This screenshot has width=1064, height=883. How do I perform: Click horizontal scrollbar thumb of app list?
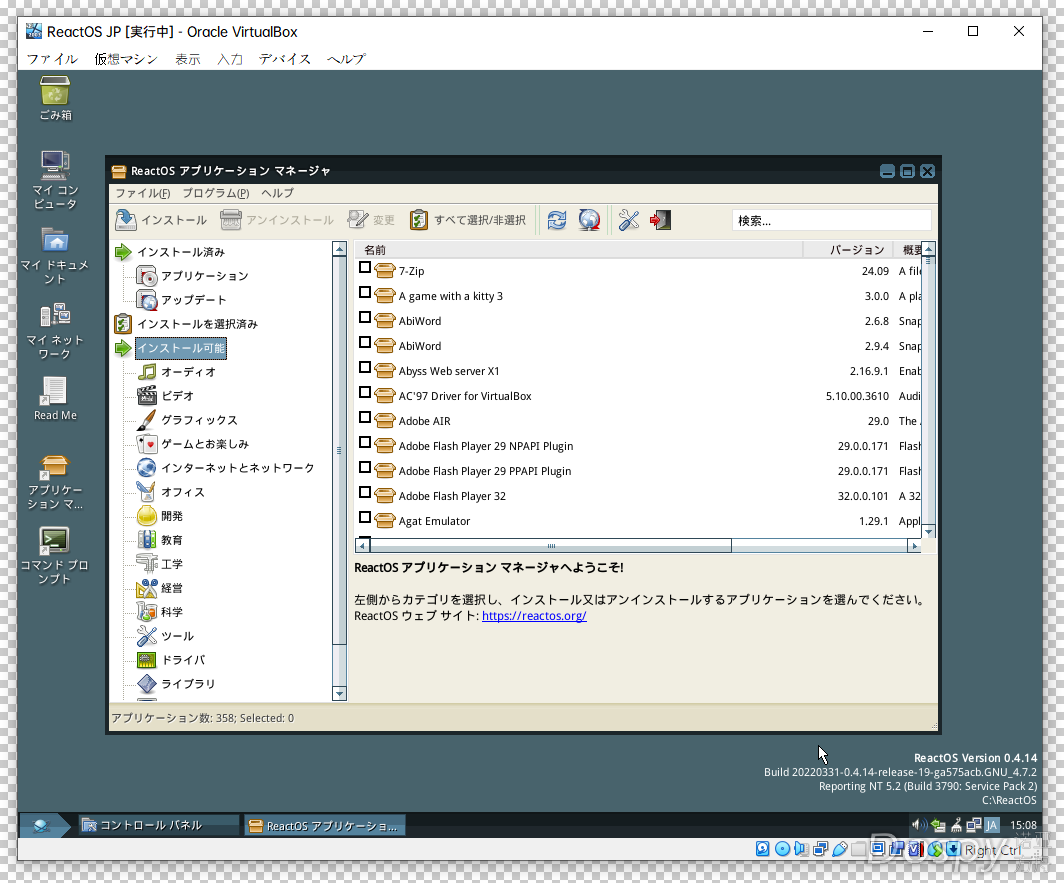tap(550, 546)
